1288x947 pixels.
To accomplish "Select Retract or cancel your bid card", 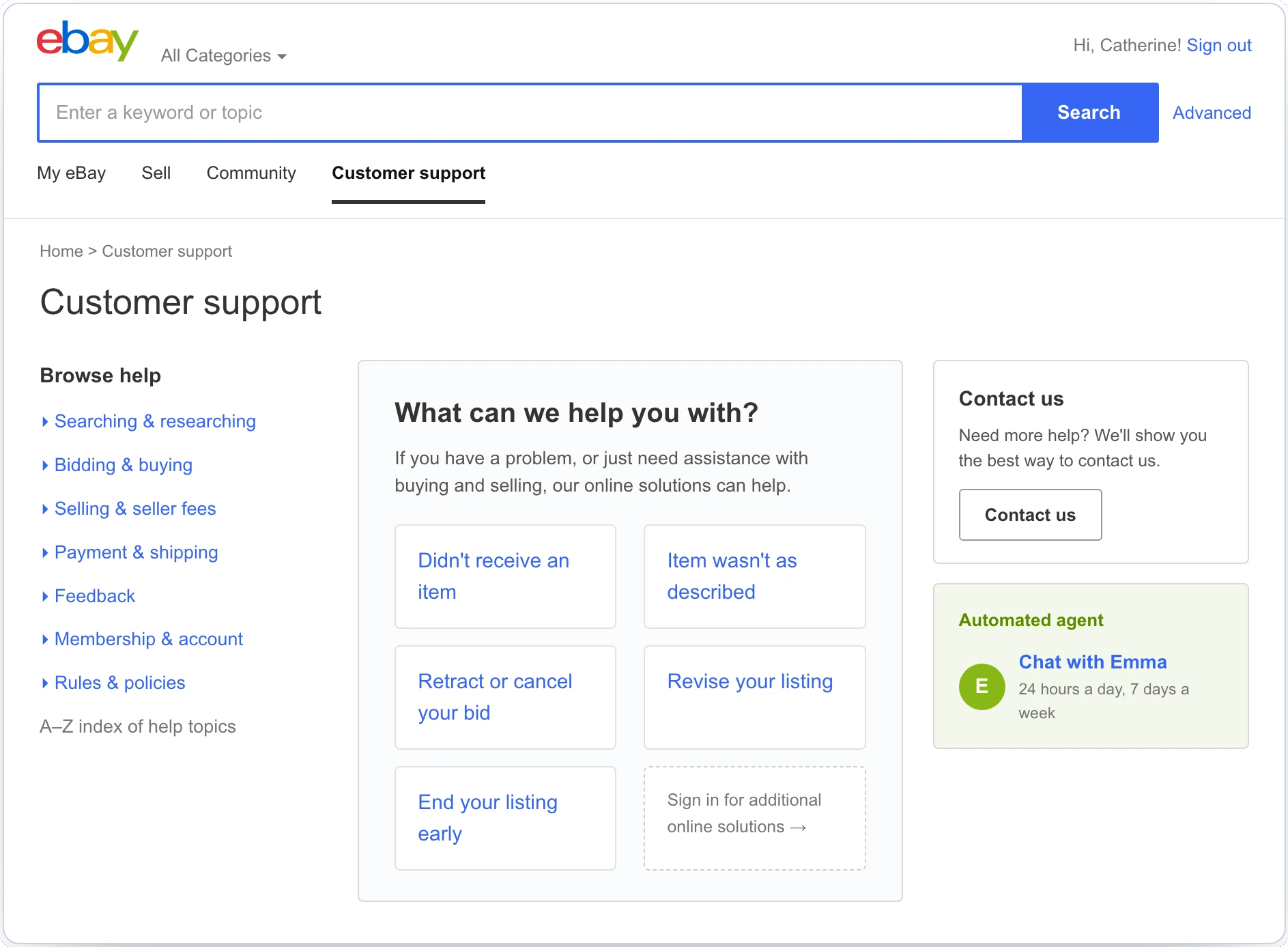I will [505, 697].
